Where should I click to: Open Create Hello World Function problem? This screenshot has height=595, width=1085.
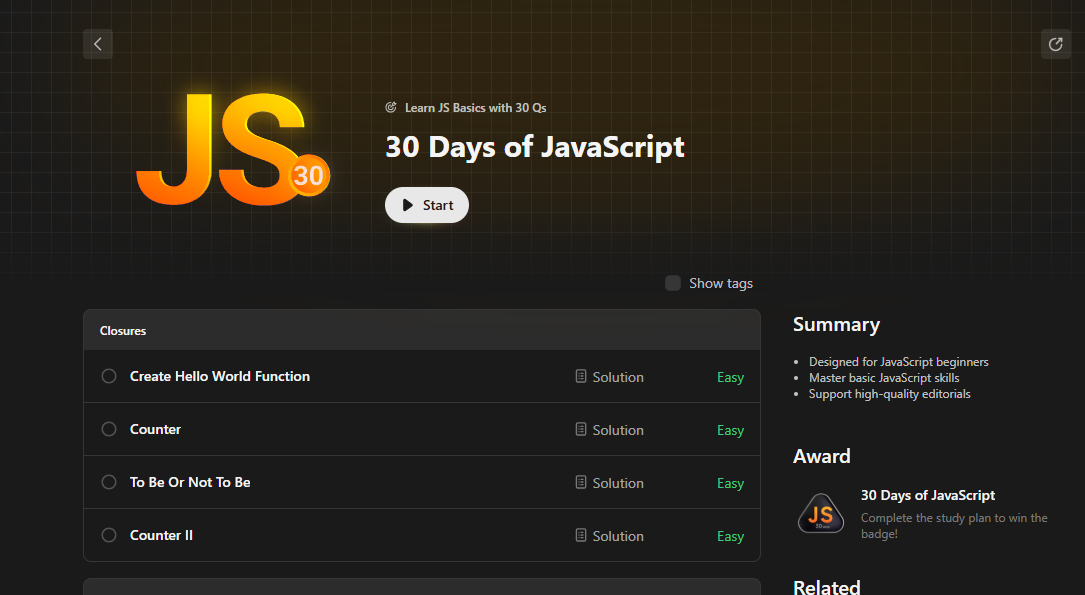[220, 377]
